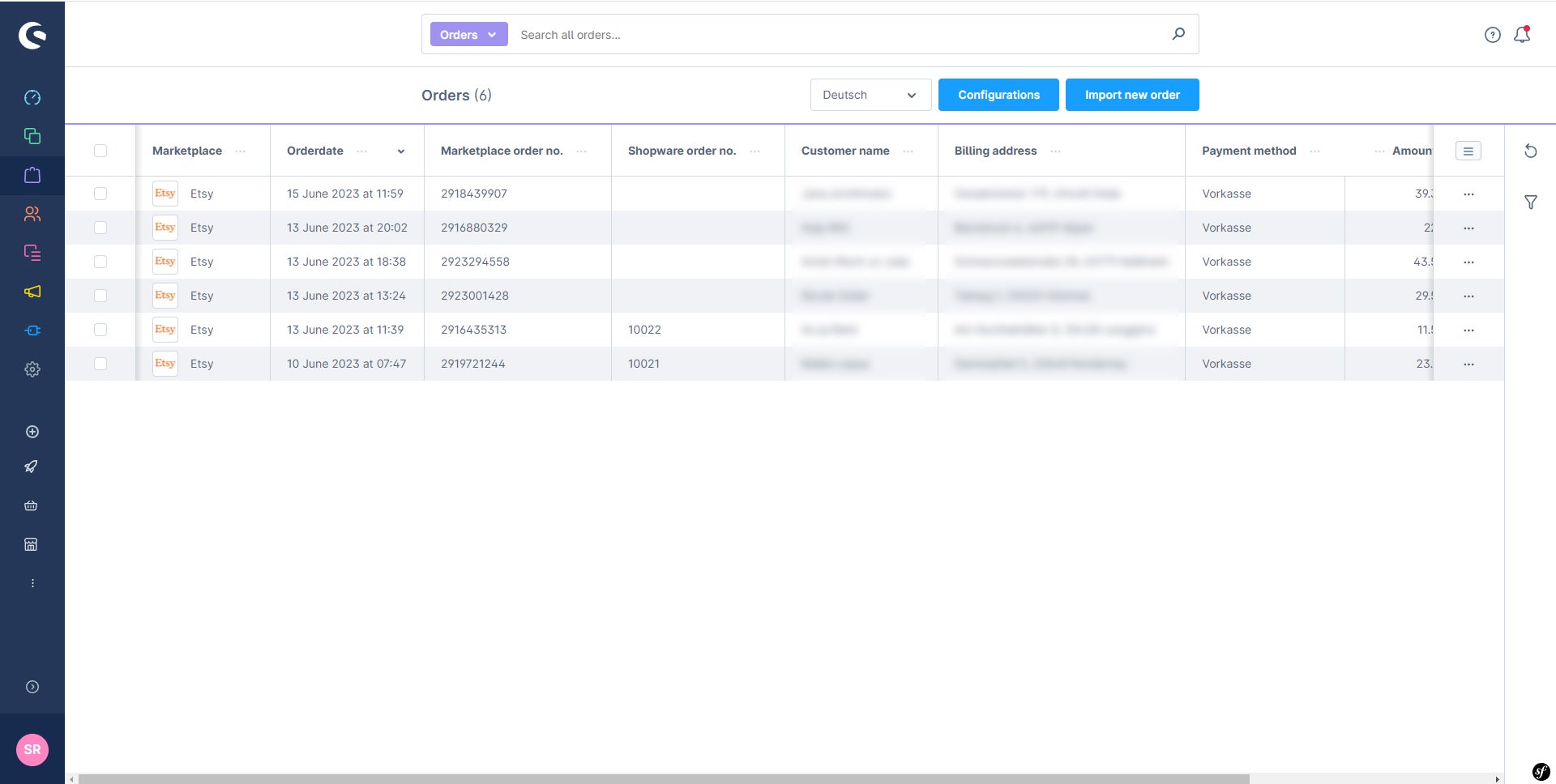Open the Settings gear icon in sidebar

(x=32, y=369)
